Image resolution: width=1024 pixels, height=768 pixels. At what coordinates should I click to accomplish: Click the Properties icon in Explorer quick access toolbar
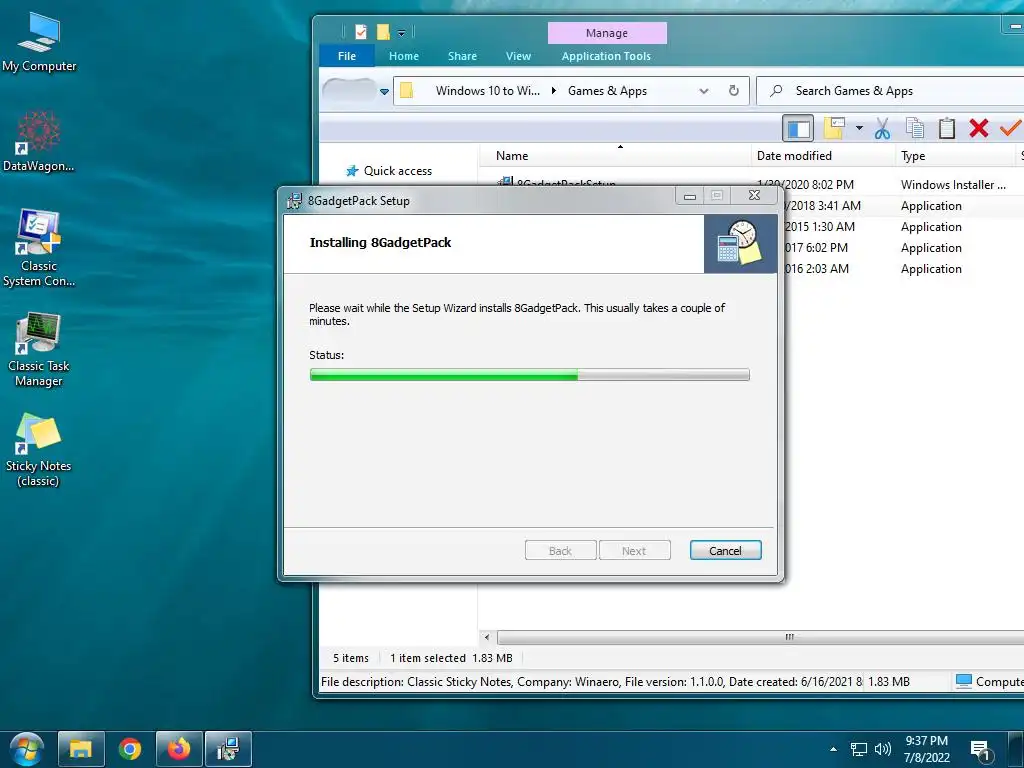tap(361, 31)
